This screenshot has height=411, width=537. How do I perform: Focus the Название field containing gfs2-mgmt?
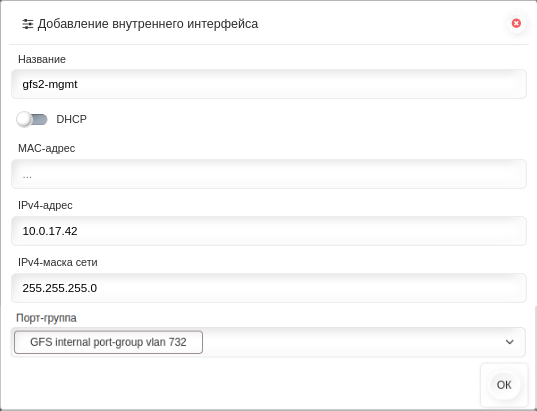pos(269,84)
